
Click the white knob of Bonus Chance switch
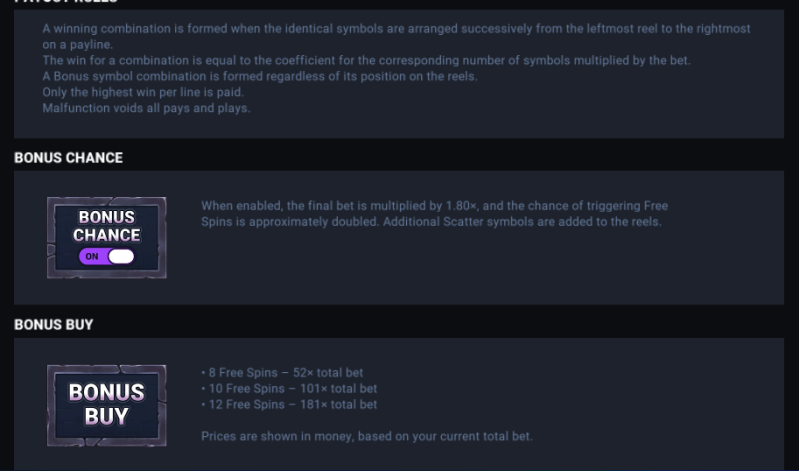click(x=121, y=257)
